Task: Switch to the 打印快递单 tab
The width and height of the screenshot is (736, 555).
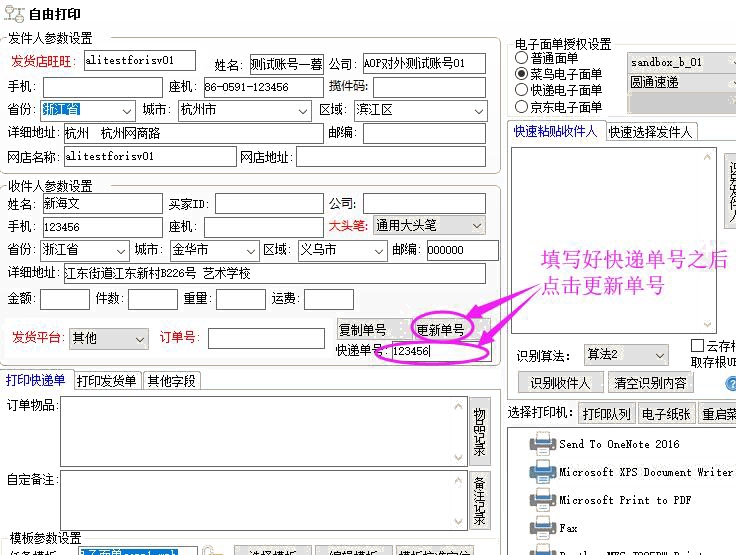Action: click(36, 380)
